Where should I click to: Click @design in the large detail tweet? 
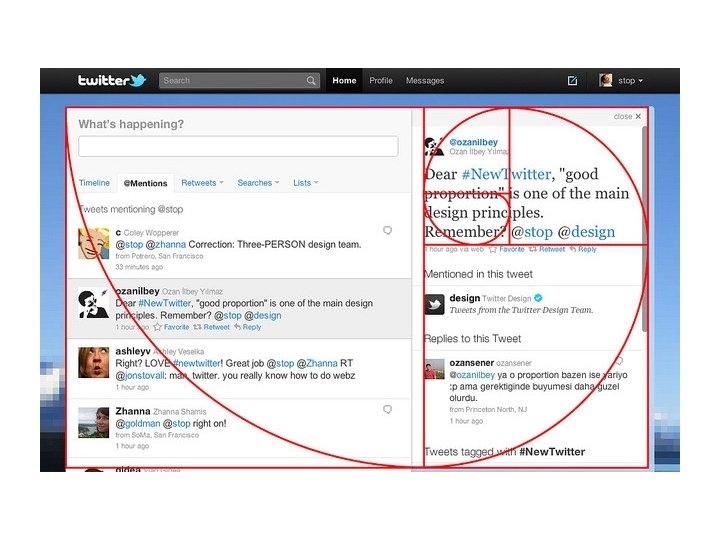[586, 232]
